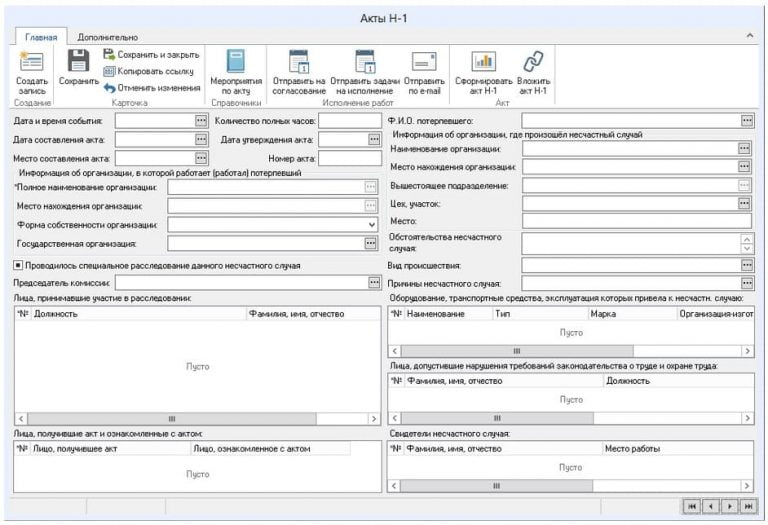Open selector for Государственная организация
The image size is (768, 525).
[x=371, y=243]
